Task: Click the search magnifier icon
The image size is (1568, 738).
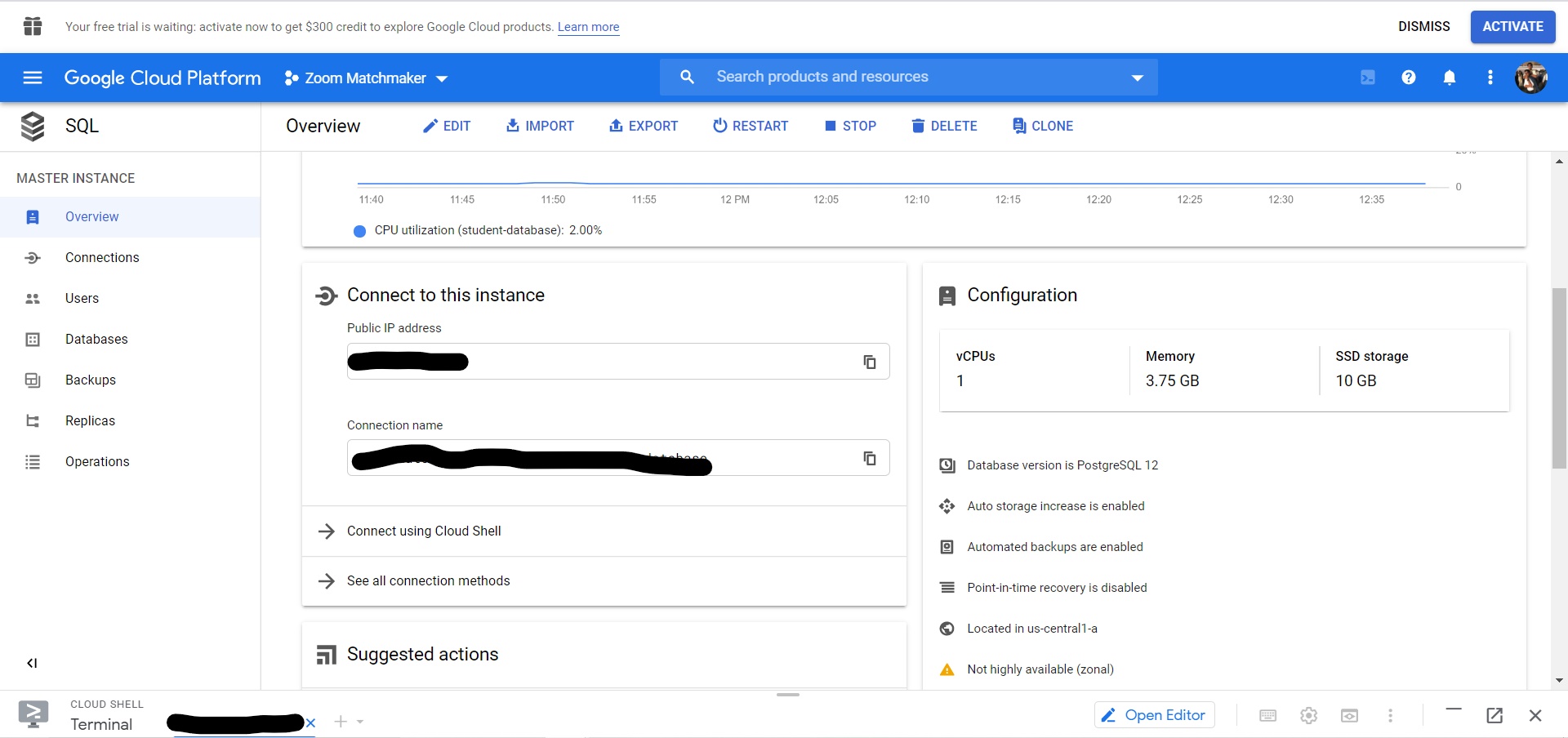Action: click(688, 77)
